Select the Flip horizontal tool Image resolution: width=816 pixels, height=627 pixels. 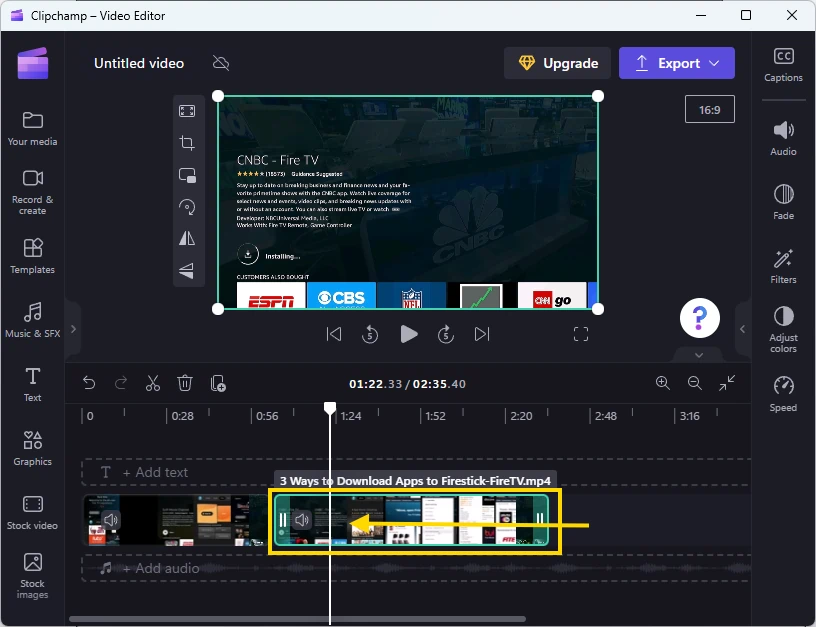(x=187, y=238)
